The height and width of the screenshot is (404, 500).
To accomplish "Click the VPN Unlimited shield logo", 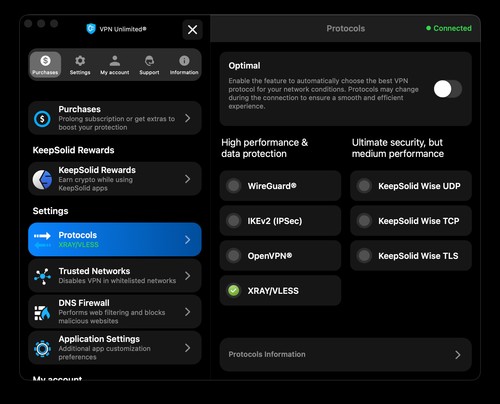I will (x=91, y=29).
